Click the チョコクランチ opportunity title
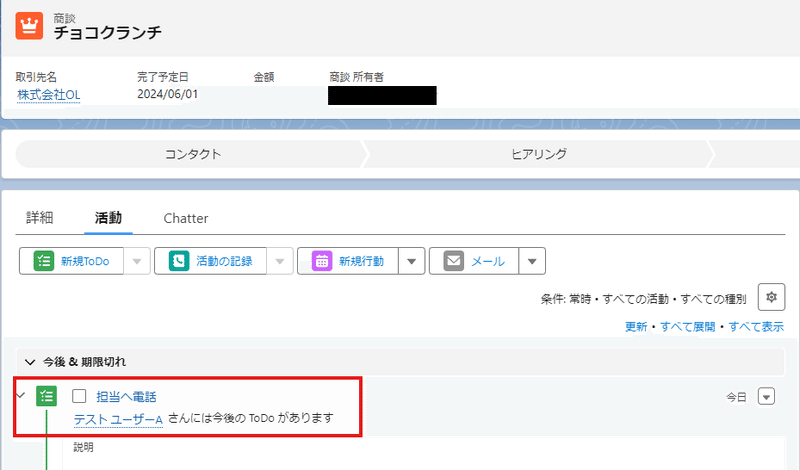The image size is (800, 470). 108,33
